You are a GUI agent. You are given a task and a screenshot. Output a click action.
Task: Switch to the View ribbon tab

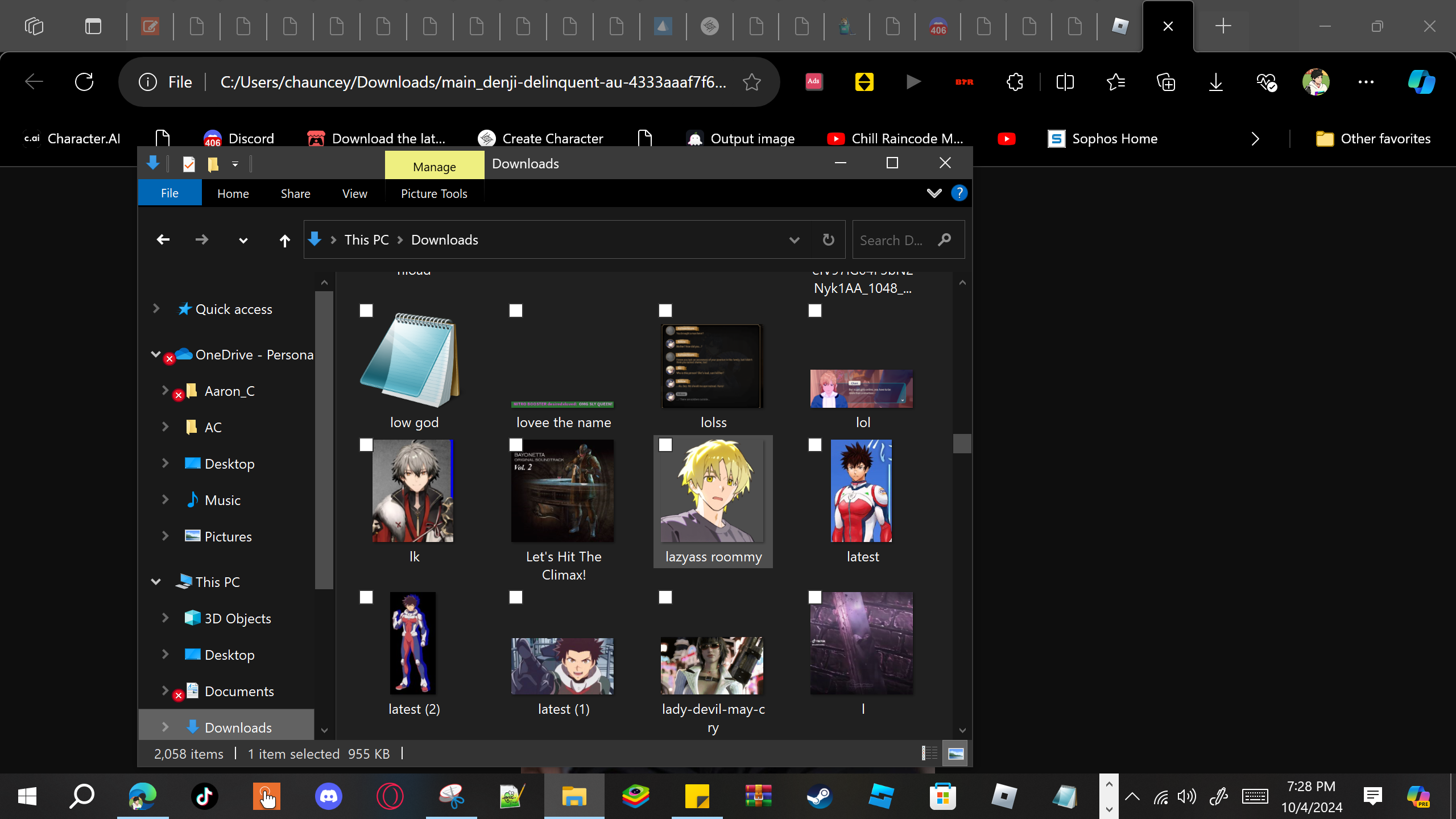[x=355, y=193]
